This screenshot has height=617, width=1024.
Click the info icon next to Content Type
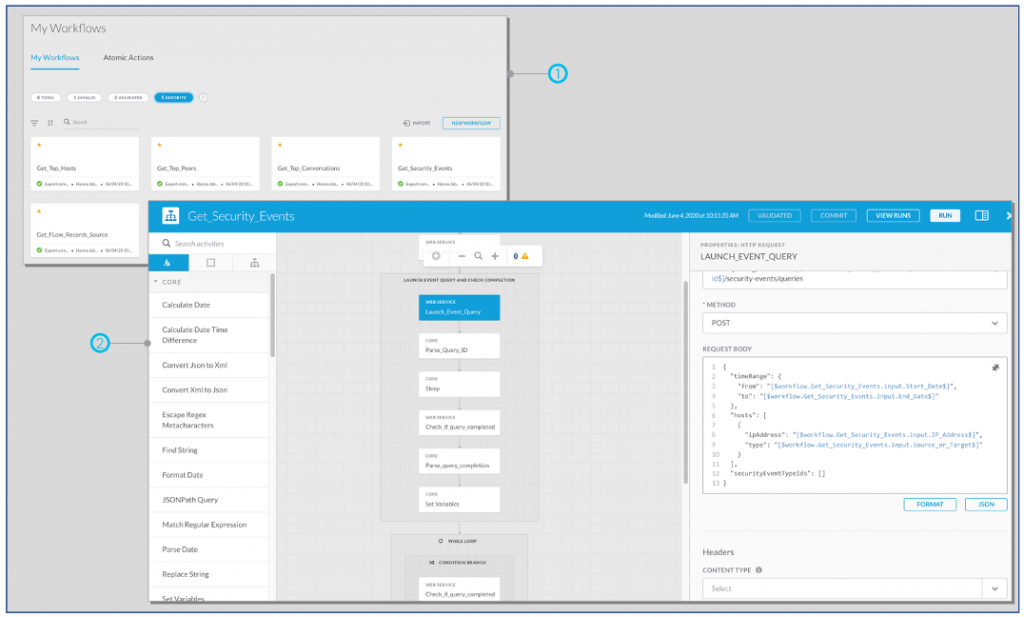pos(759,570)
